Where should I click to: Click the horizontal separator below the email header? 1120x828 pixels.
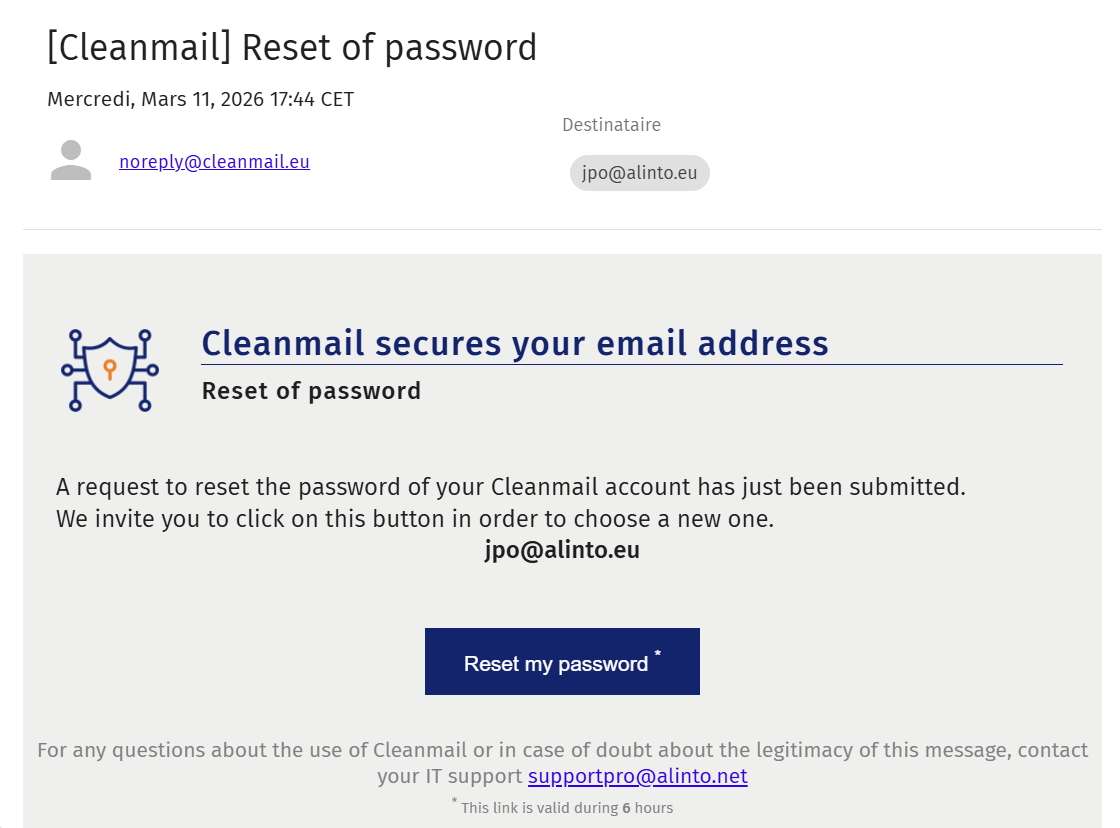coord(562,230)
